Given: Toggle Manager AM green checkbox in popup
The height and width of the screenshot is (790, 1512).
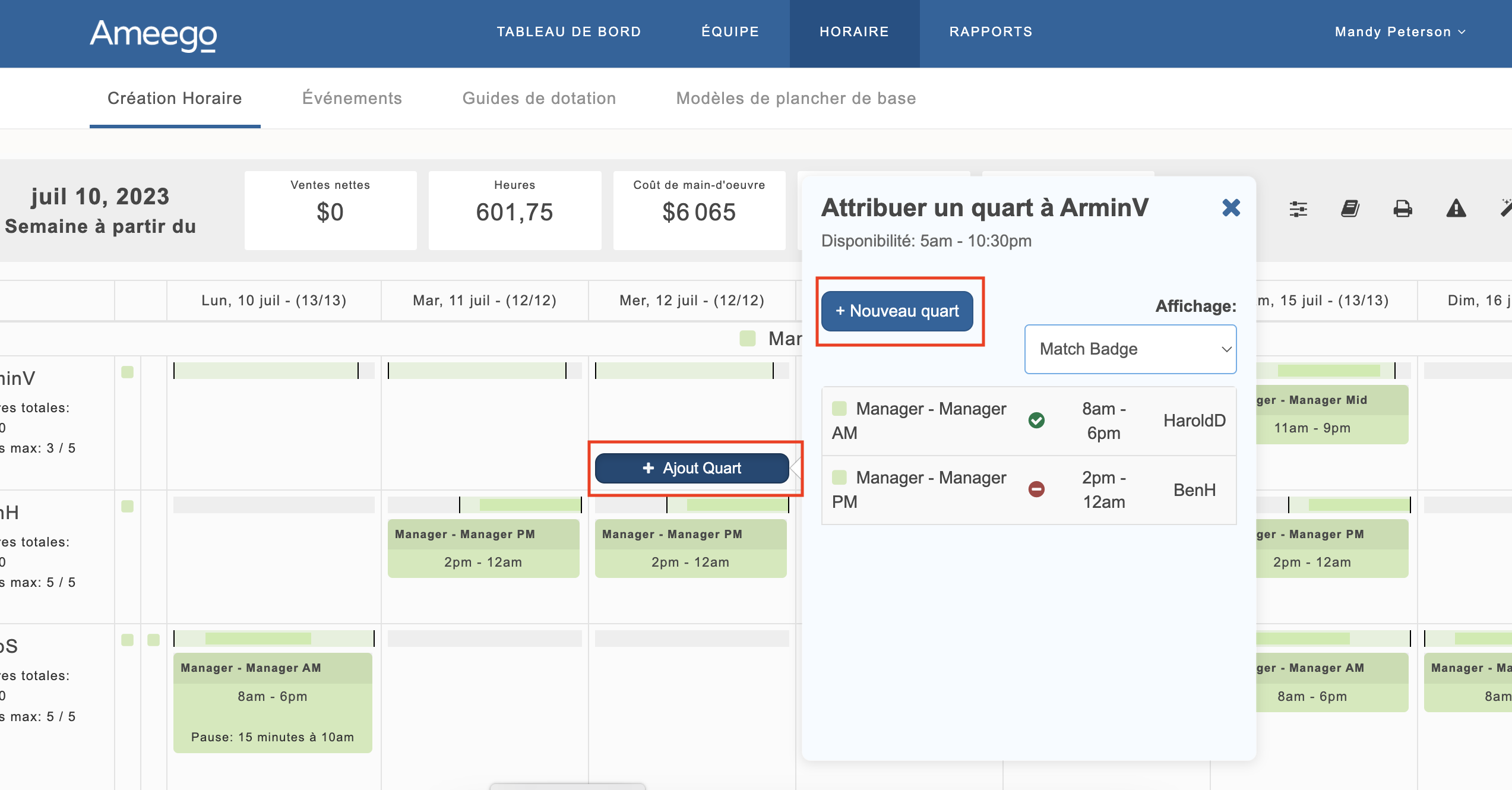Looking at the screenshot, I should click(x=839, y=409).
